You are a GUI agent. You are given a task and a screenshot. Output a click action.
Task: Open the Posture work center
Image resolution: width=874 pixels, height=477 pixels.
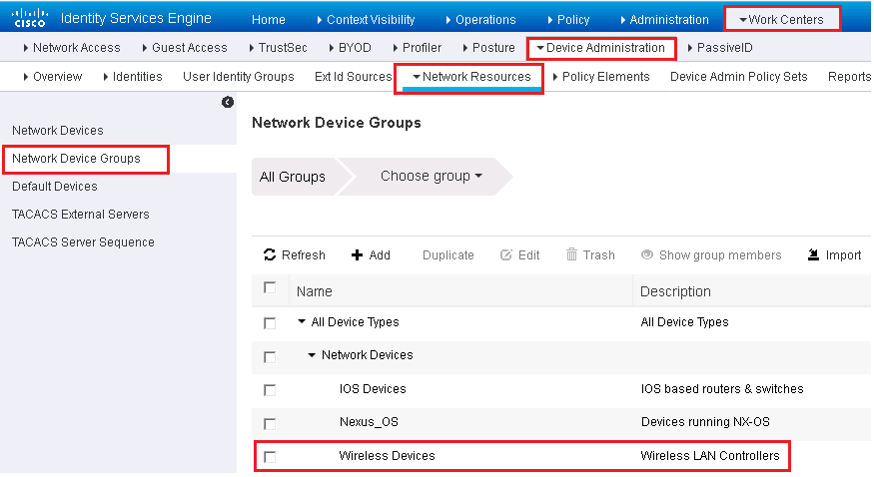[x=488, y=48]
